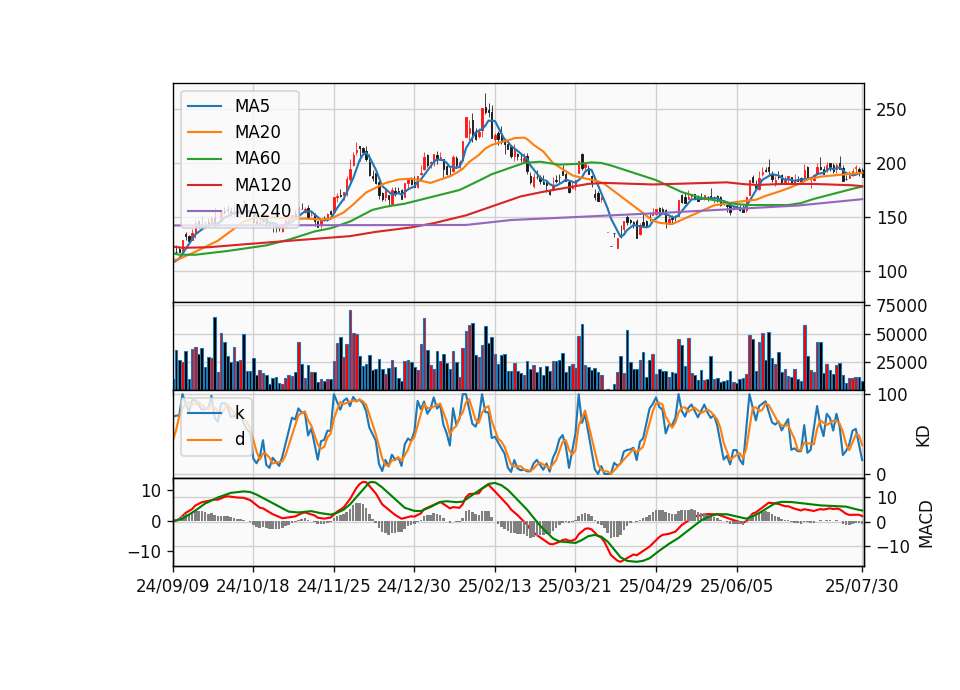Click the MA5 legend label
This screenshot has height=690, width=960.
coord(252,106)
